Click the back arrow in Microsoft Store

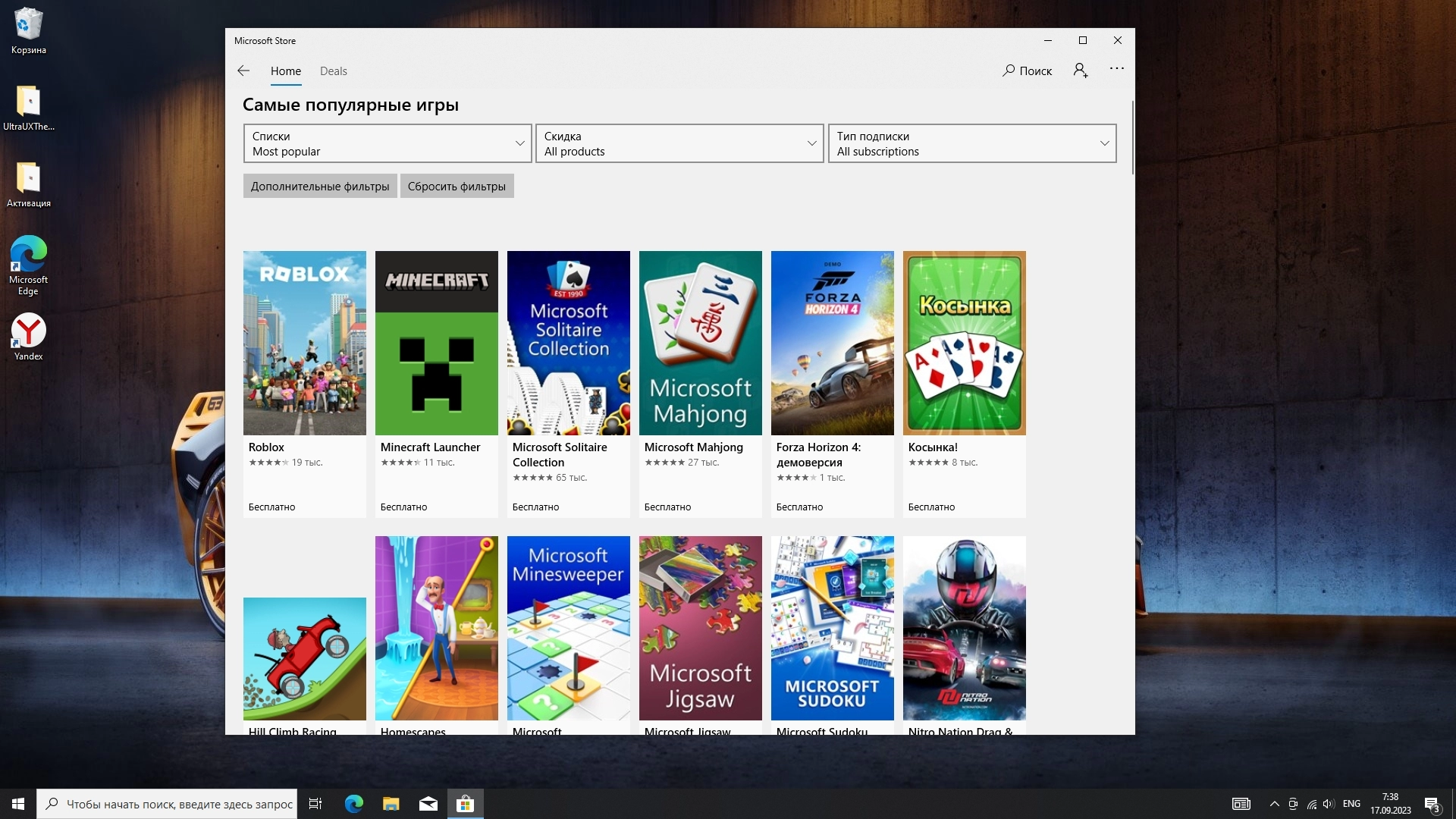click(x=243, y=71)
